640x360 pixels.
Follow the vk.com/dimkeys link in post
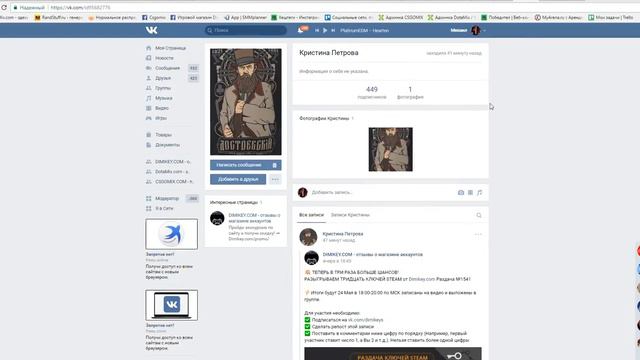366,320
